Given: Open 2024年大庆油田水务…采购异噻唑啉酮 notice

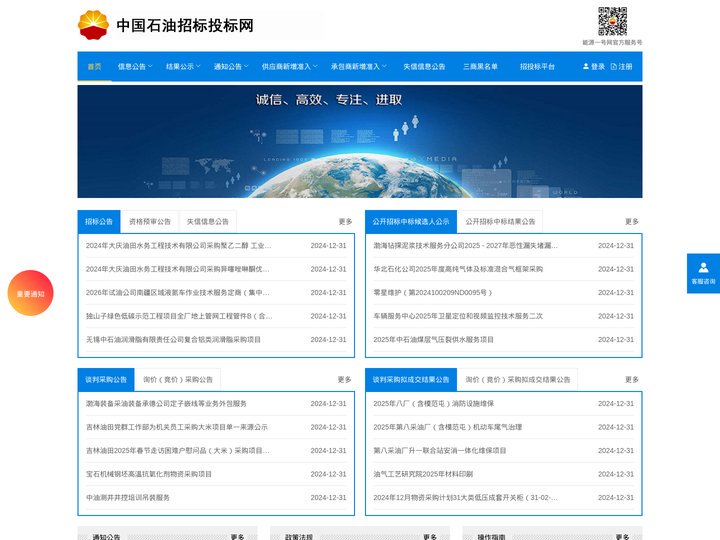Looking at the screenshot, I should [177, 269].
